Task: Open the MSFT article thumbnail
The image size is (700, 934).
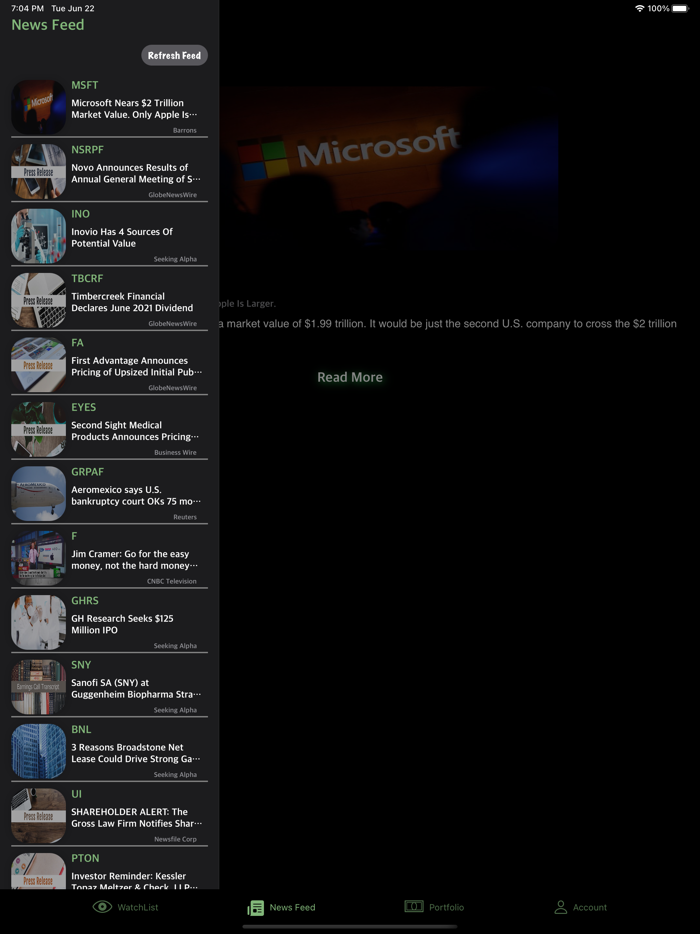Action: [38, 107]
